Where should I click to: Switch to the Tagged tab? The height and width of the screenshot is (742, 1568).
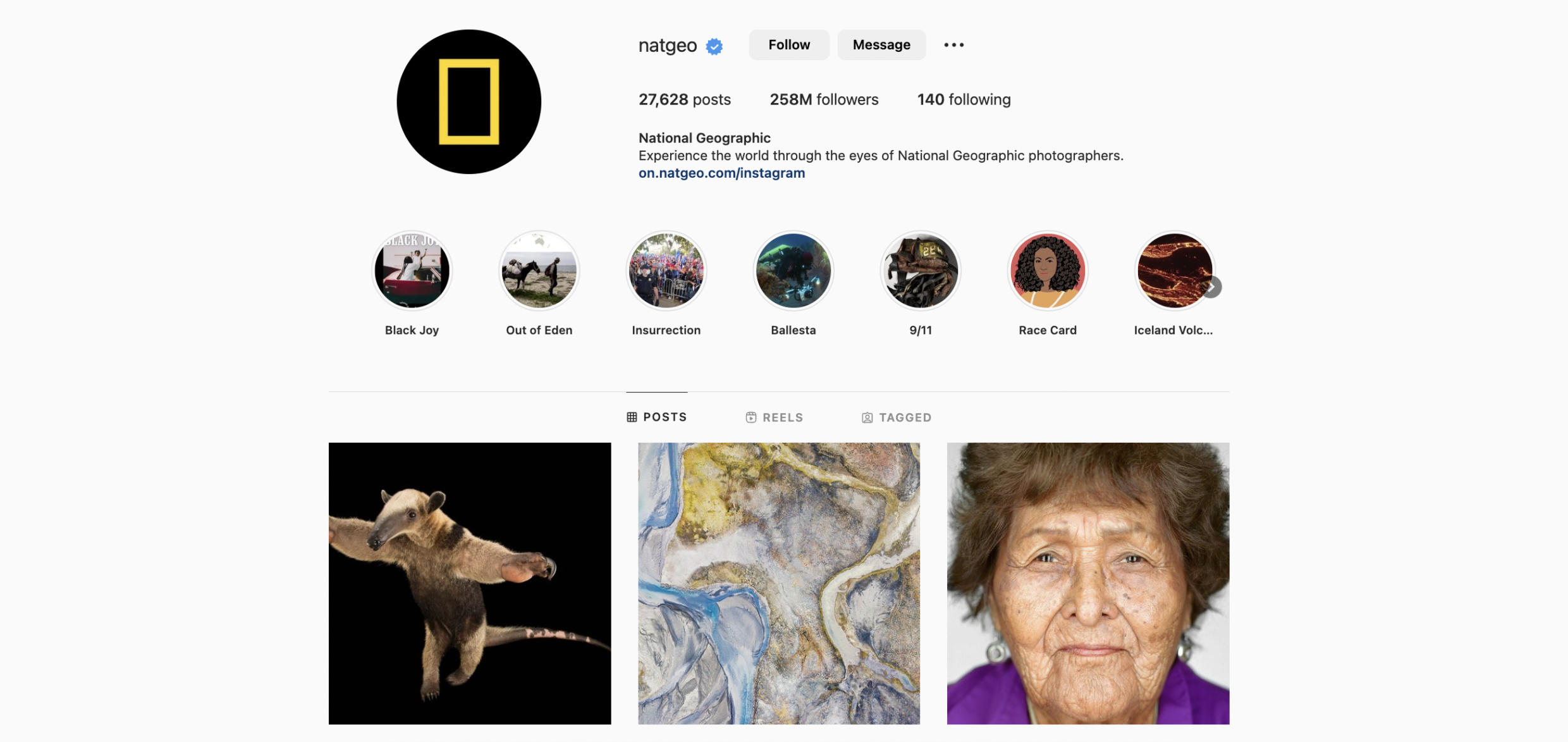(x=897, y=417)
